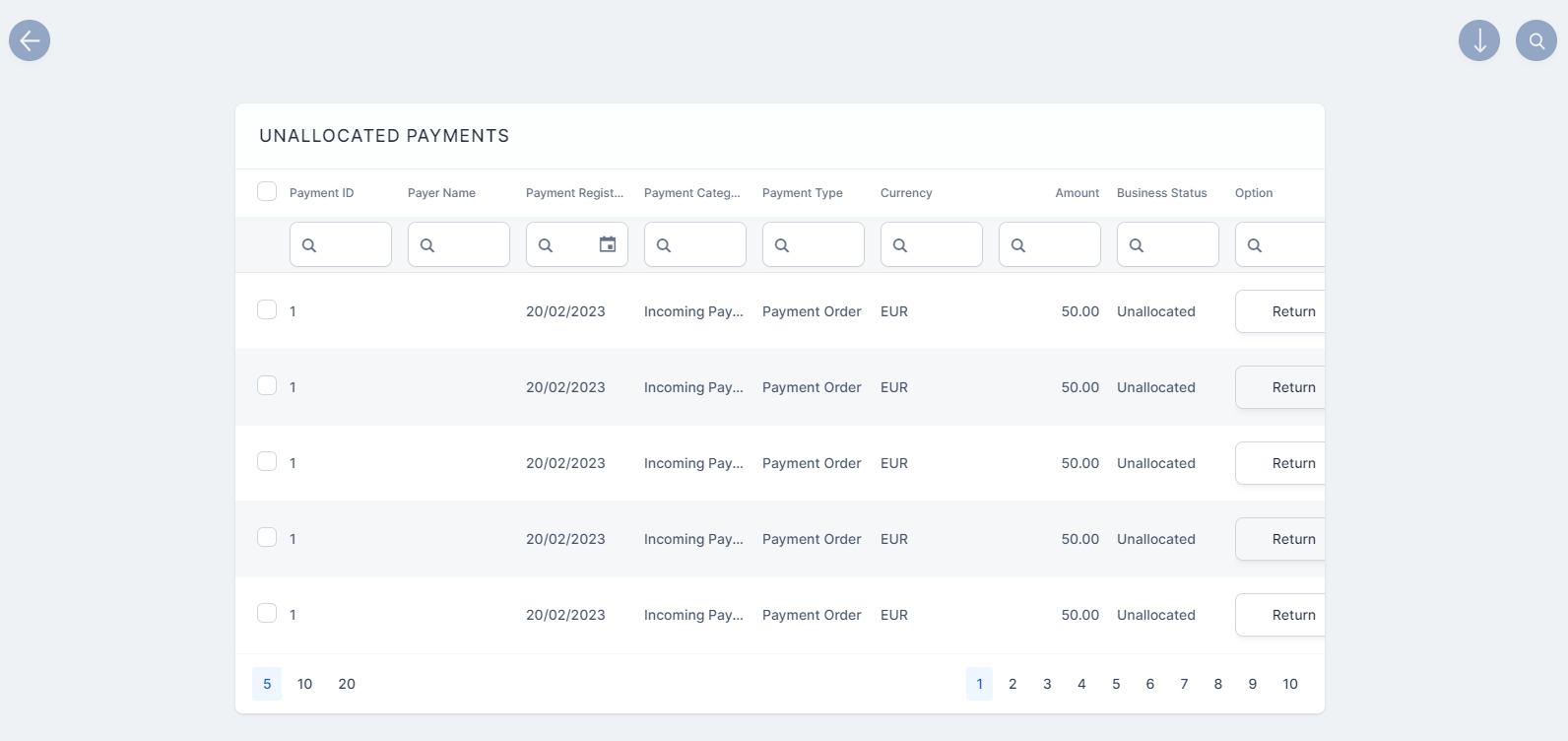The image size is (1568, 741).
Task: Click magnifier icon in Payer Name filter
Action: tap(427, 245)
